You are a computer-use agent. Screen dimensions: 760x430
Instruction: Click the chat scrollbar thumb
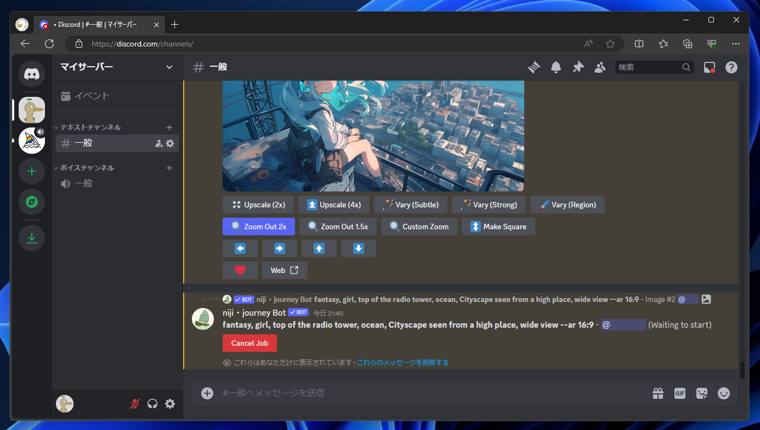click(x=742, y=370)
